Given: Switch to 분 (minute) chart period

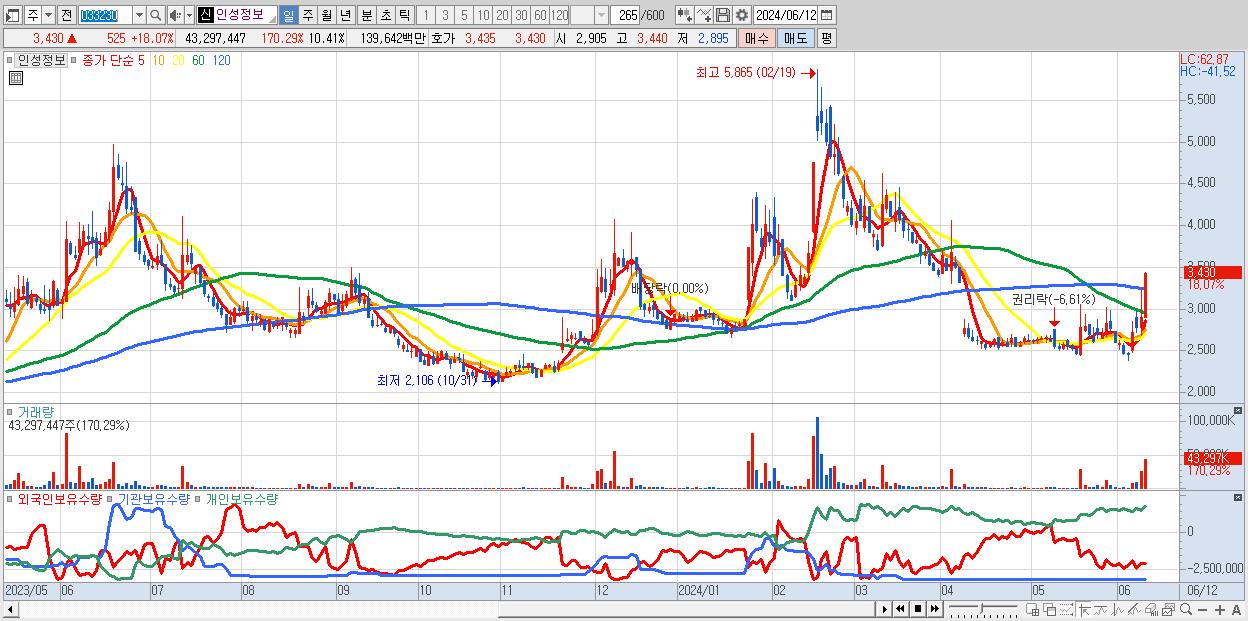Looking at the screenshot, I should coord(366,15).
